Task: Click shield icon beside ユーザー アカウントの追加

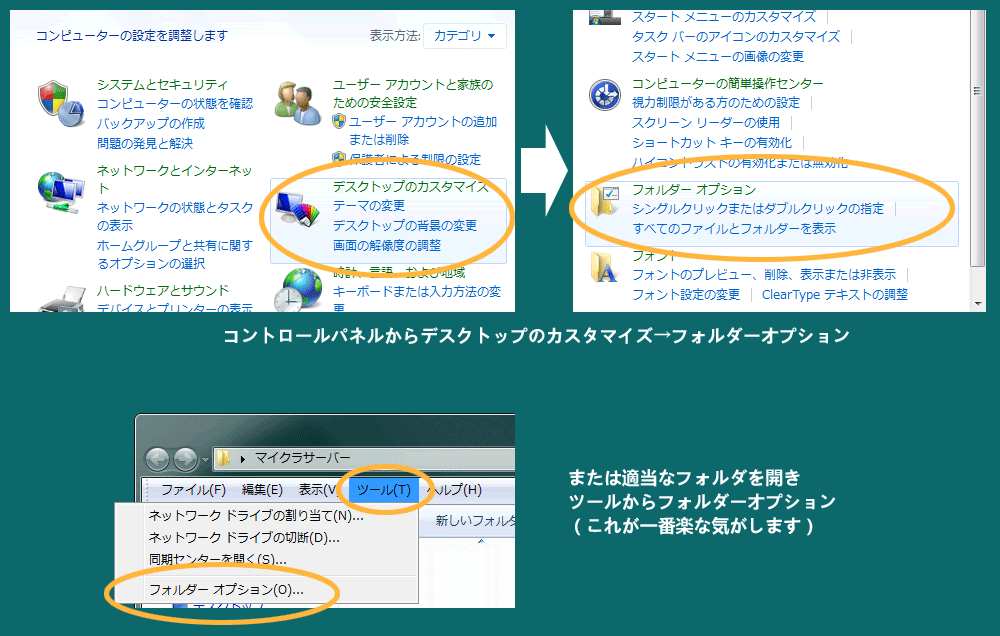Action: 339,121
